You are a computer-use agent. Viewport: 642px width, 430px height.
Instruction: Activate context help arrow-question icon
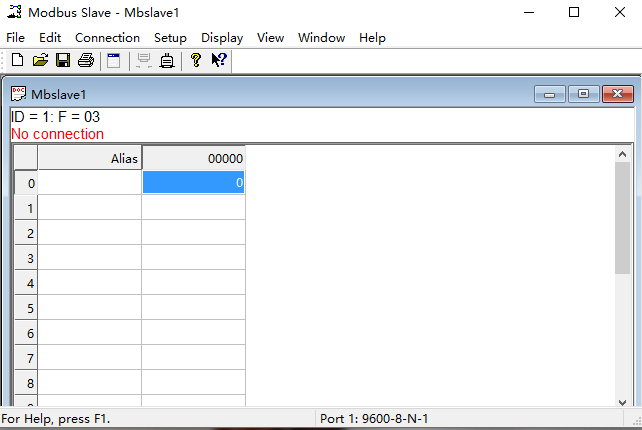[x=219, y=60]
